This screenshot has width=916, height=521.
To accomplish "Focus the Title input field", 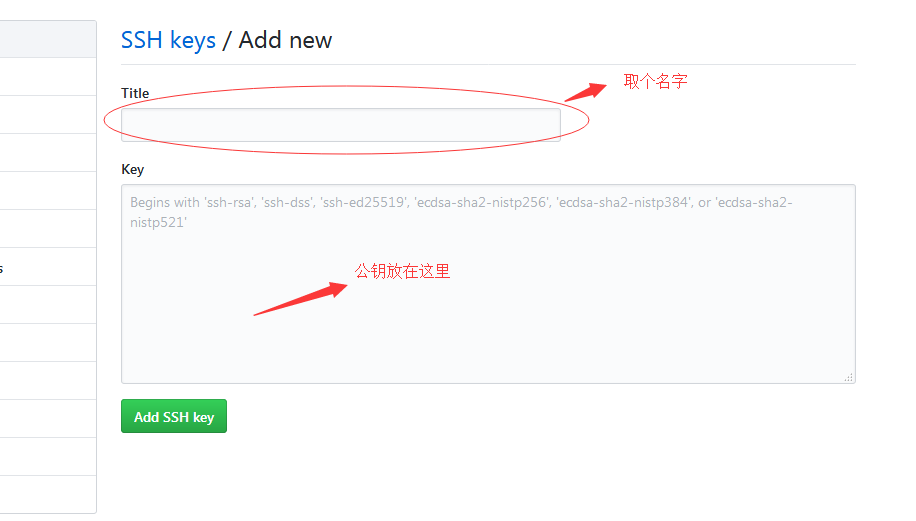I will 341,124.
